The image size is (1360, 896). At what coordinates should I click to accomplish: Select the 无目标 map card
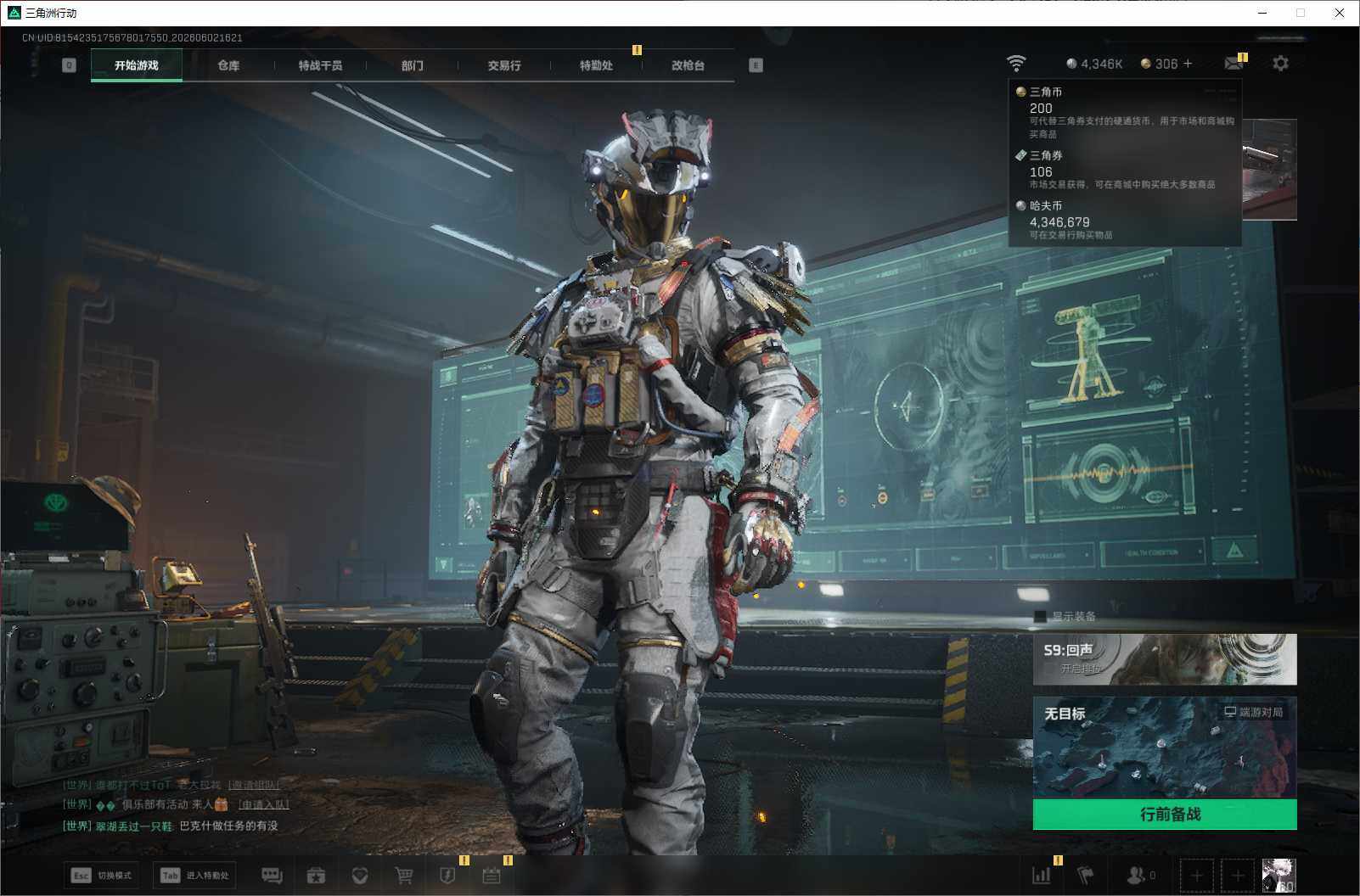click(1165, 748)
